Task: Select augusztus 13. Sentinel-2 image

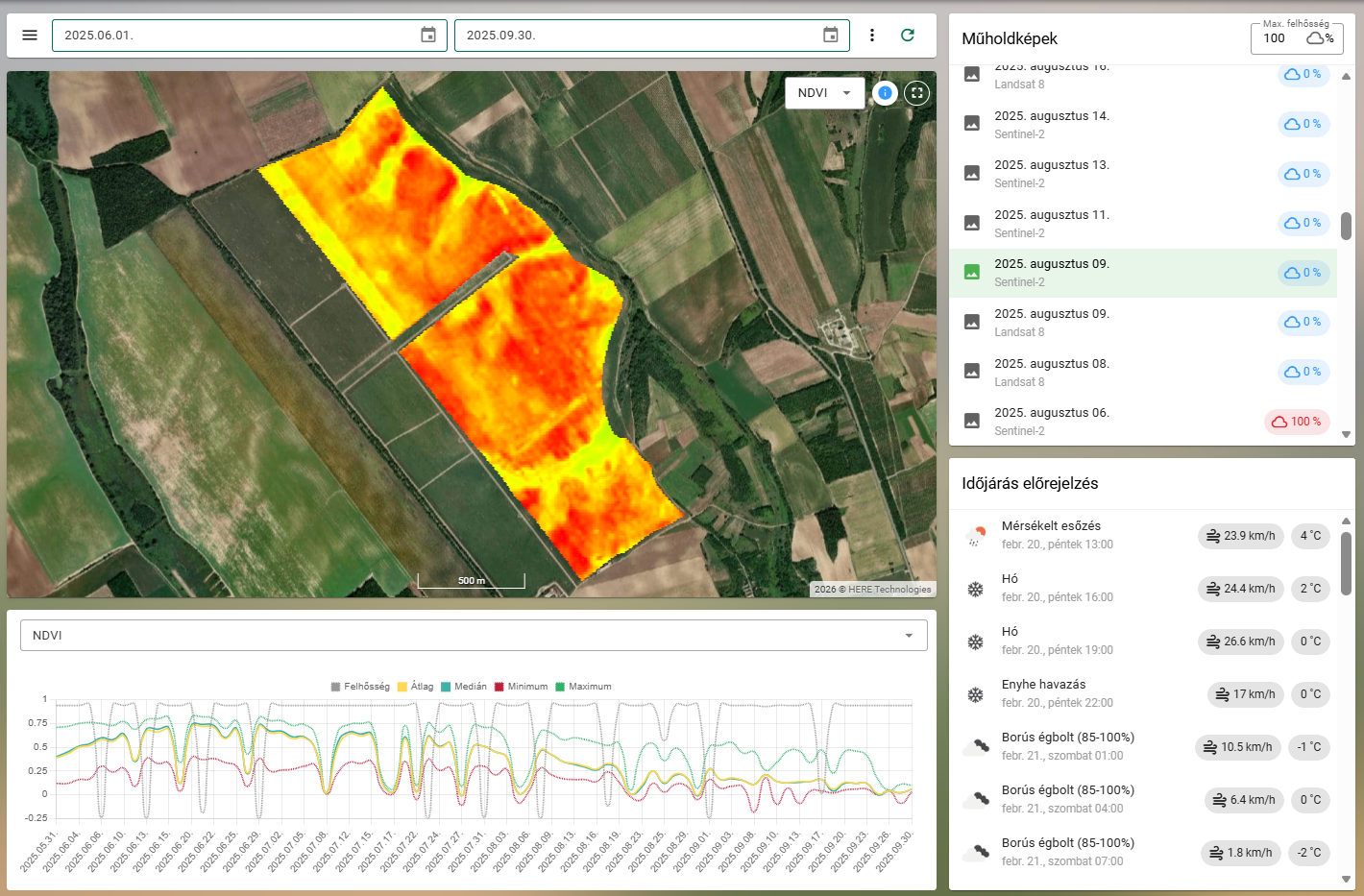Action: 1052,173
